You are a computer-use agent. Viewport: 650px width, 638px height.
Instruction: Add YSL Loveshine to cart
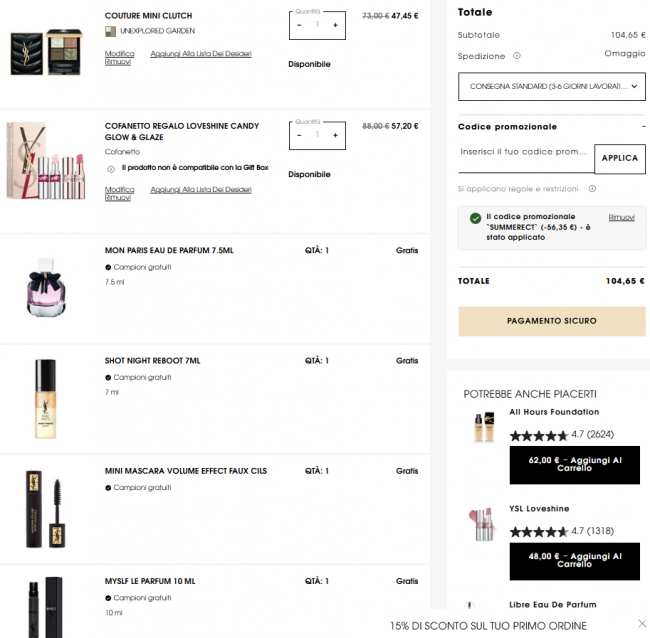[575, 561]
